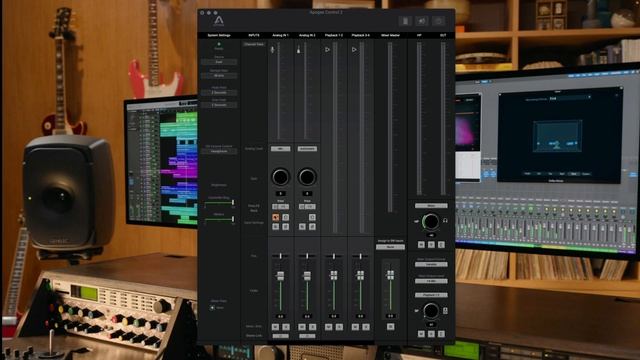
Task: Solo the Playback 1-2 channel
Action: (339, 327)
